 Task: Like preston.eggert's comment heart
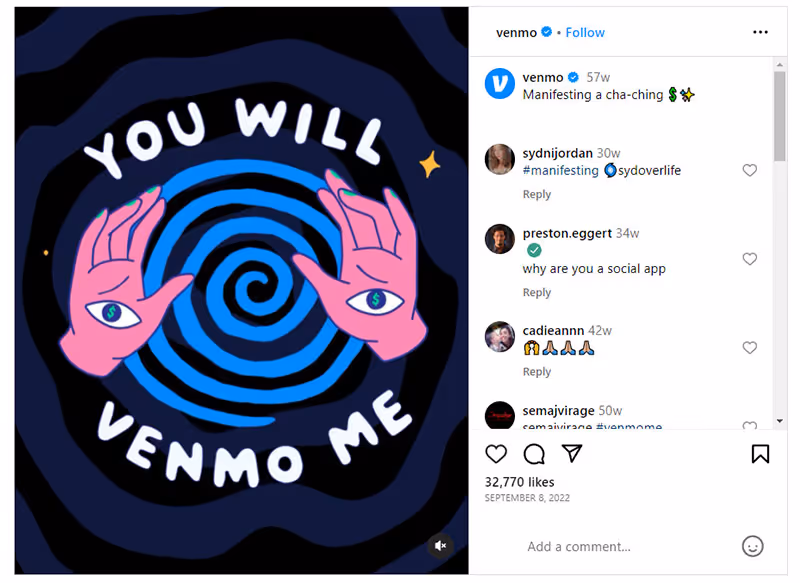click(749, 259)
